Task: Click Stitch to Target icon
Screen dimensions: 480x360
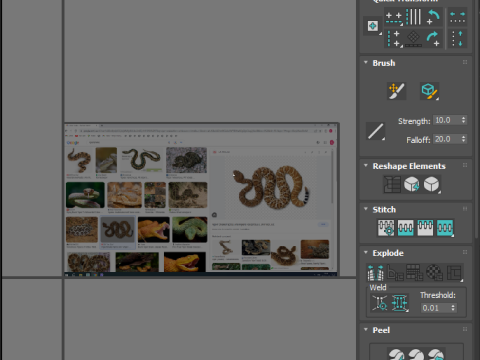Action: click(386, 228)
